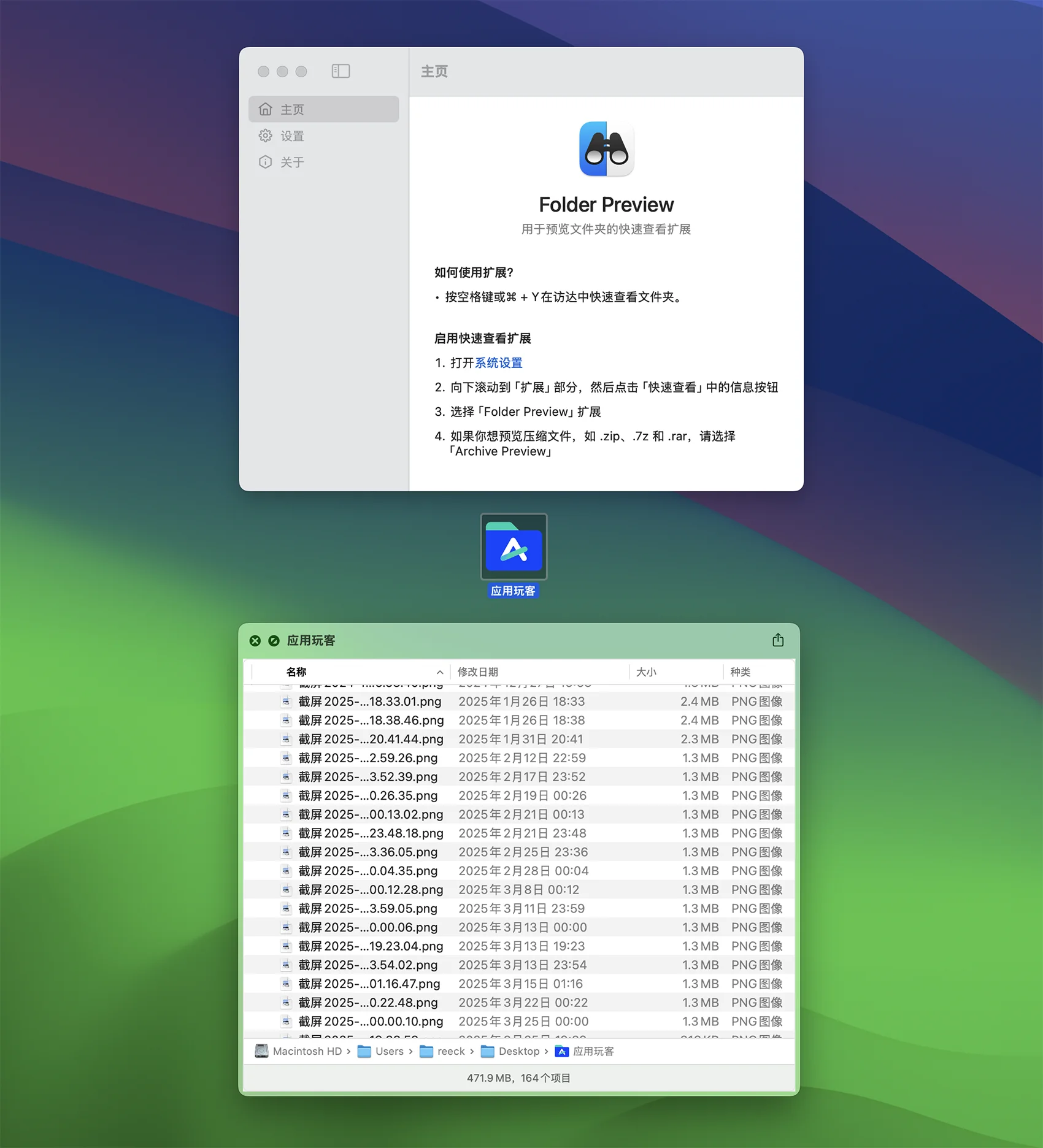Click Macintosh HD in the path bar
Image resolution: width=1043 pixels, height=1148 pixels.
[x=299, y=1051]
